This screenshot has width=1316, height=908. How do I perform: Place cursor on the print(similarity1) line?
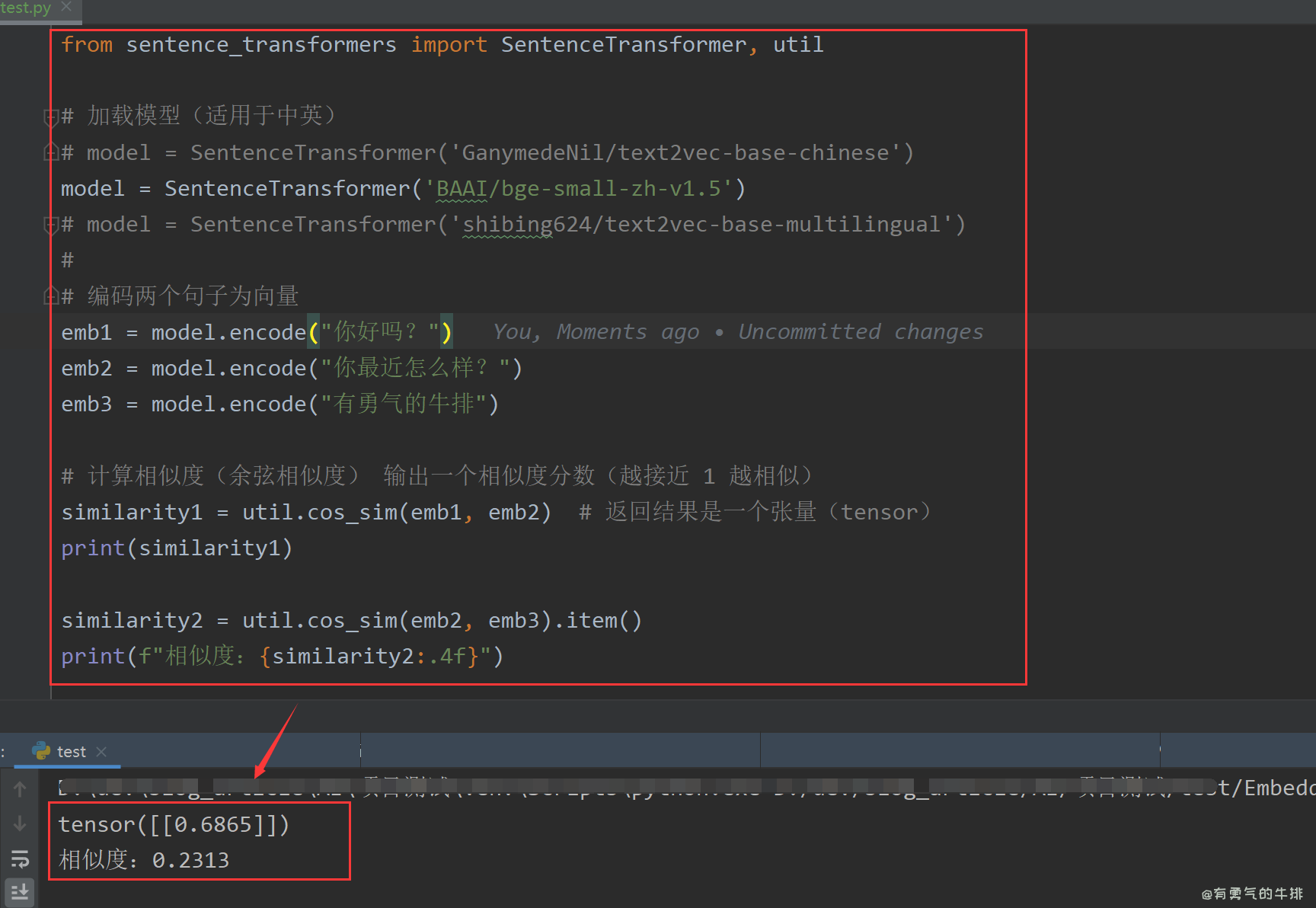177,548
